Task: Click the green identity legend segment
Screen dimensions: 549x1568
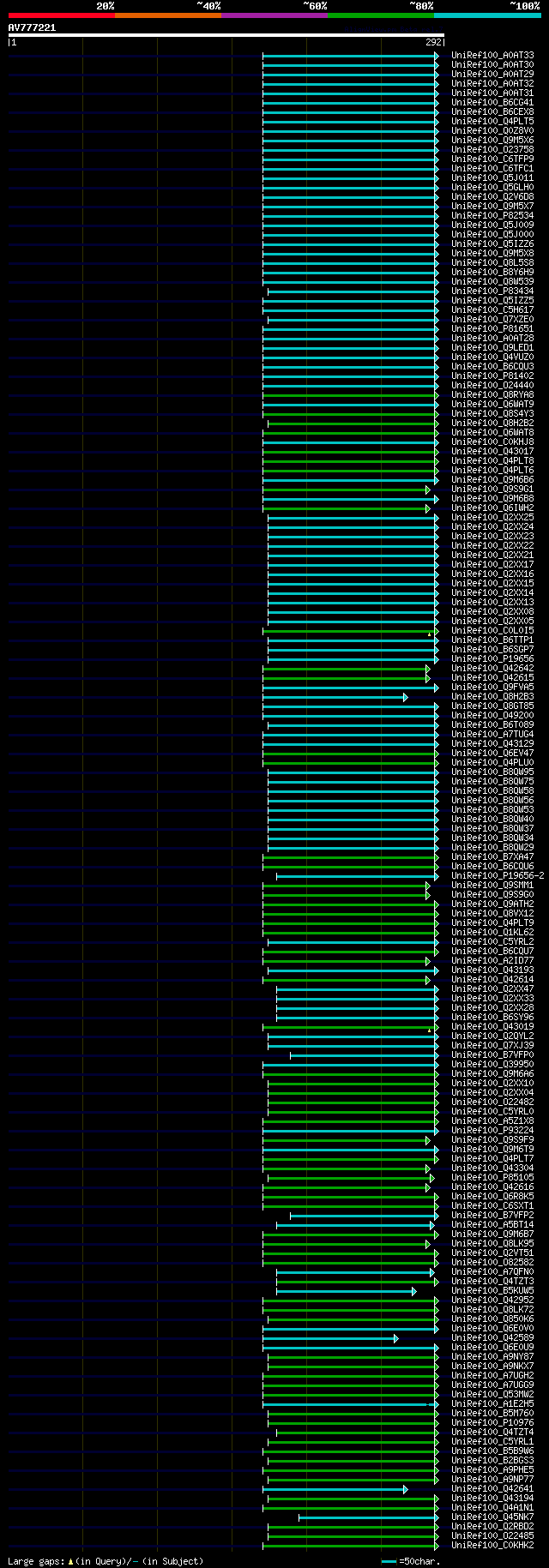Action: (x=380, y=15)
